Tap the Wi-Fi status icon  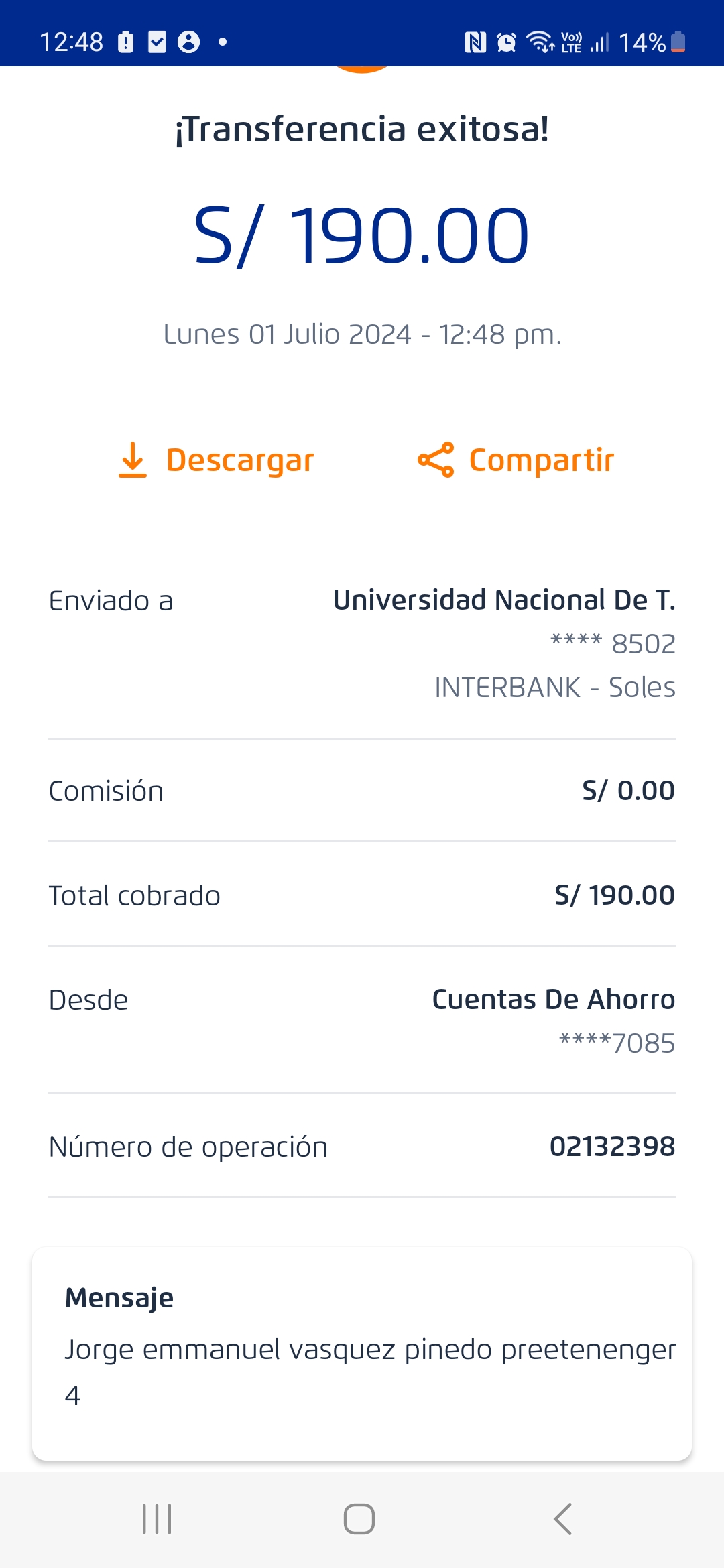click(540, 42)
